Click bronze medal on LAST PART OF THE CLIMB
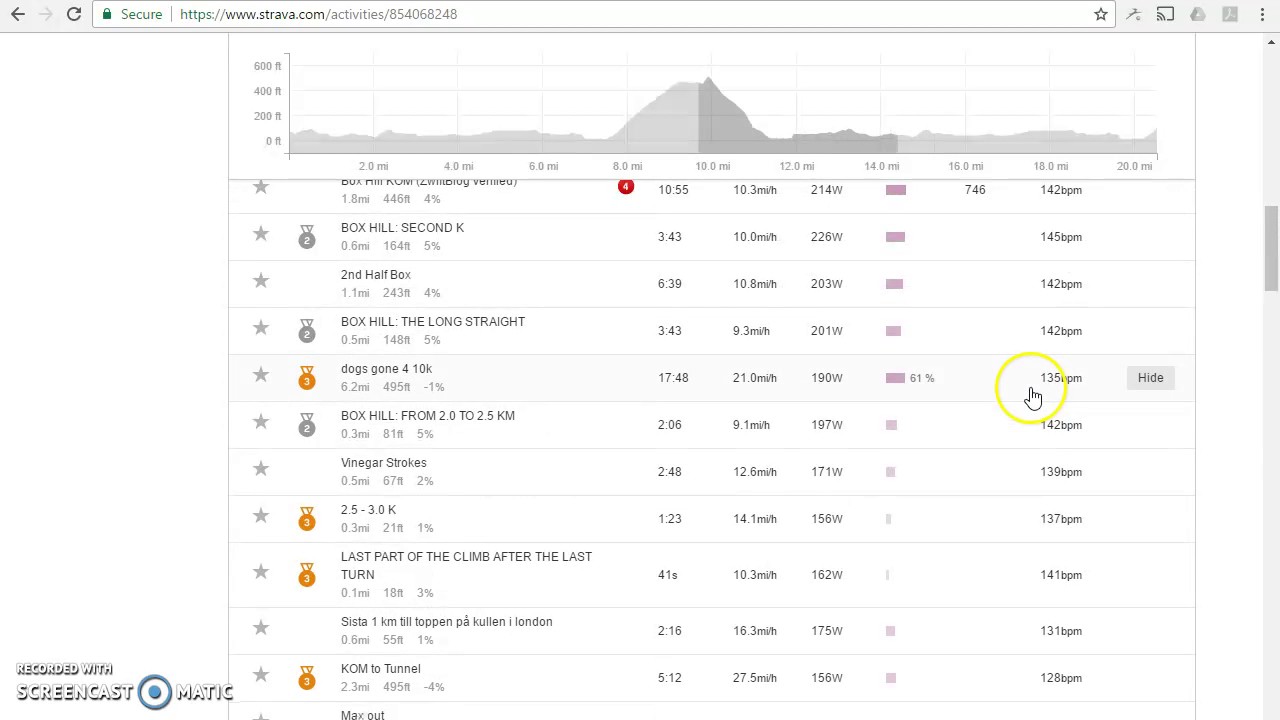1280x720 pixels. click(x=307, y=575)
